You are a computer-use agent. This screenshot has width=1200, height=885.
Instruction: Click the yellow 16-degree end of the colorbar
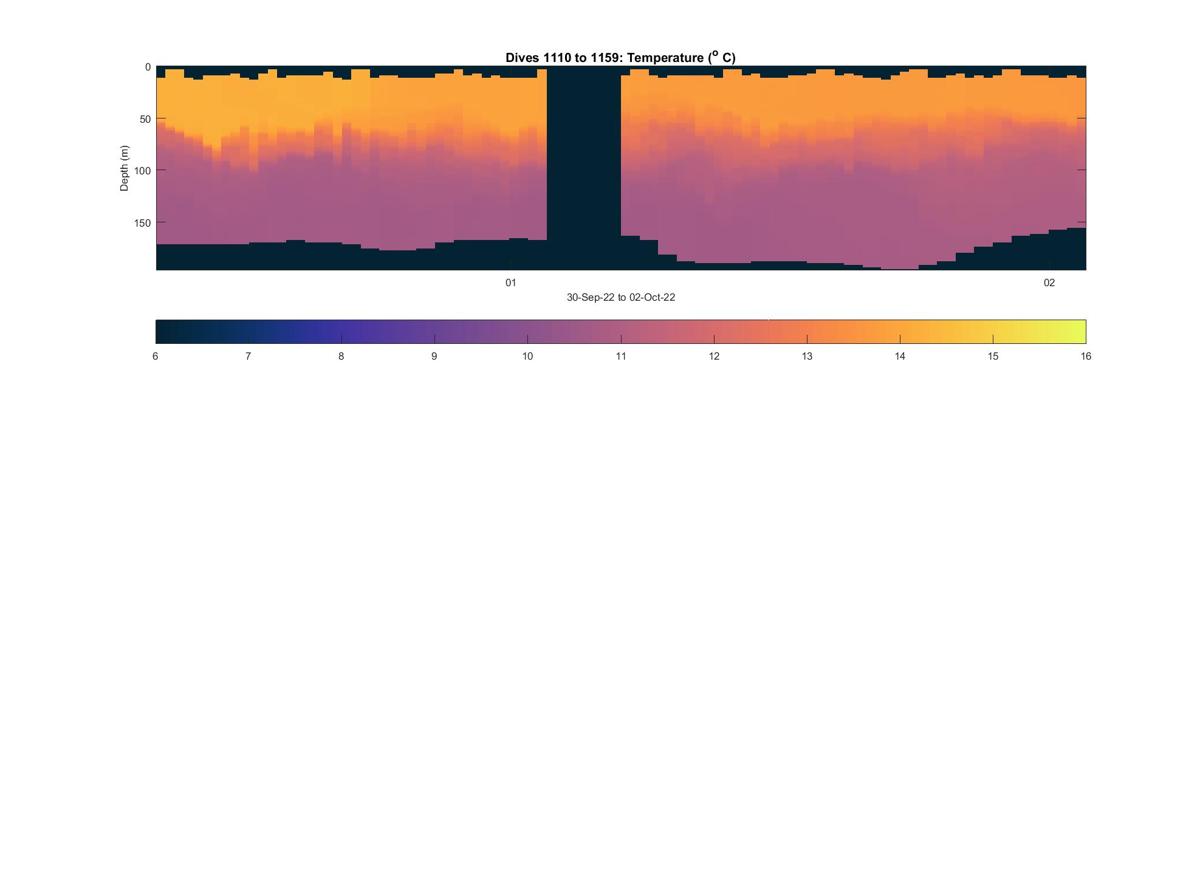1078,331
